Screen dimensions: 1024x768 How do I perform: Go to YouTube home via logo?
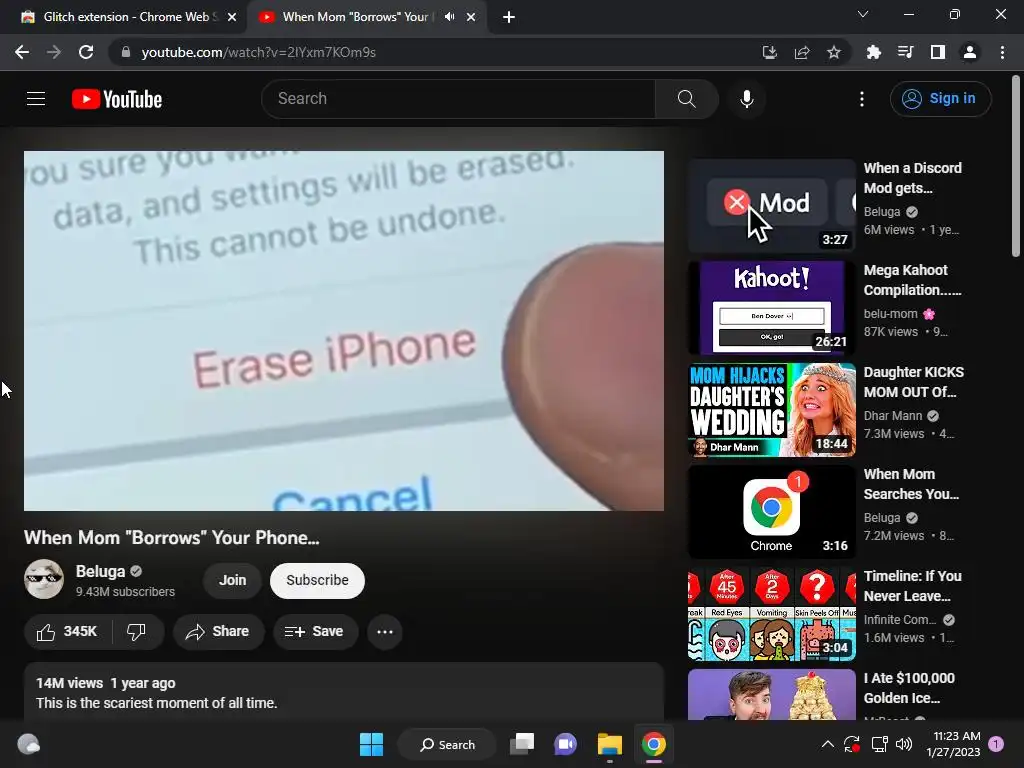click(117, 99)
